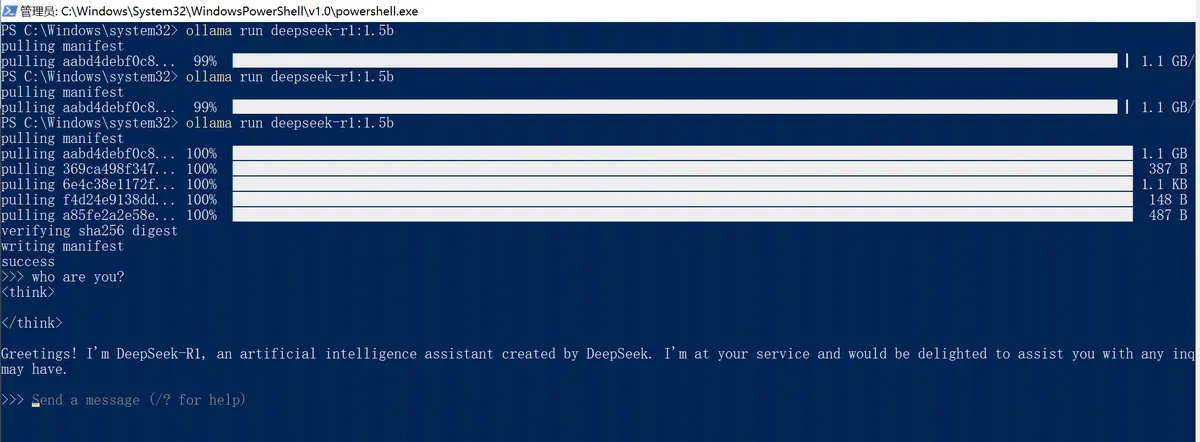The image size is (1200, 442).
Task: Click the '487 B' size value
Action: pyautogui.click(x=1168, y=215)
